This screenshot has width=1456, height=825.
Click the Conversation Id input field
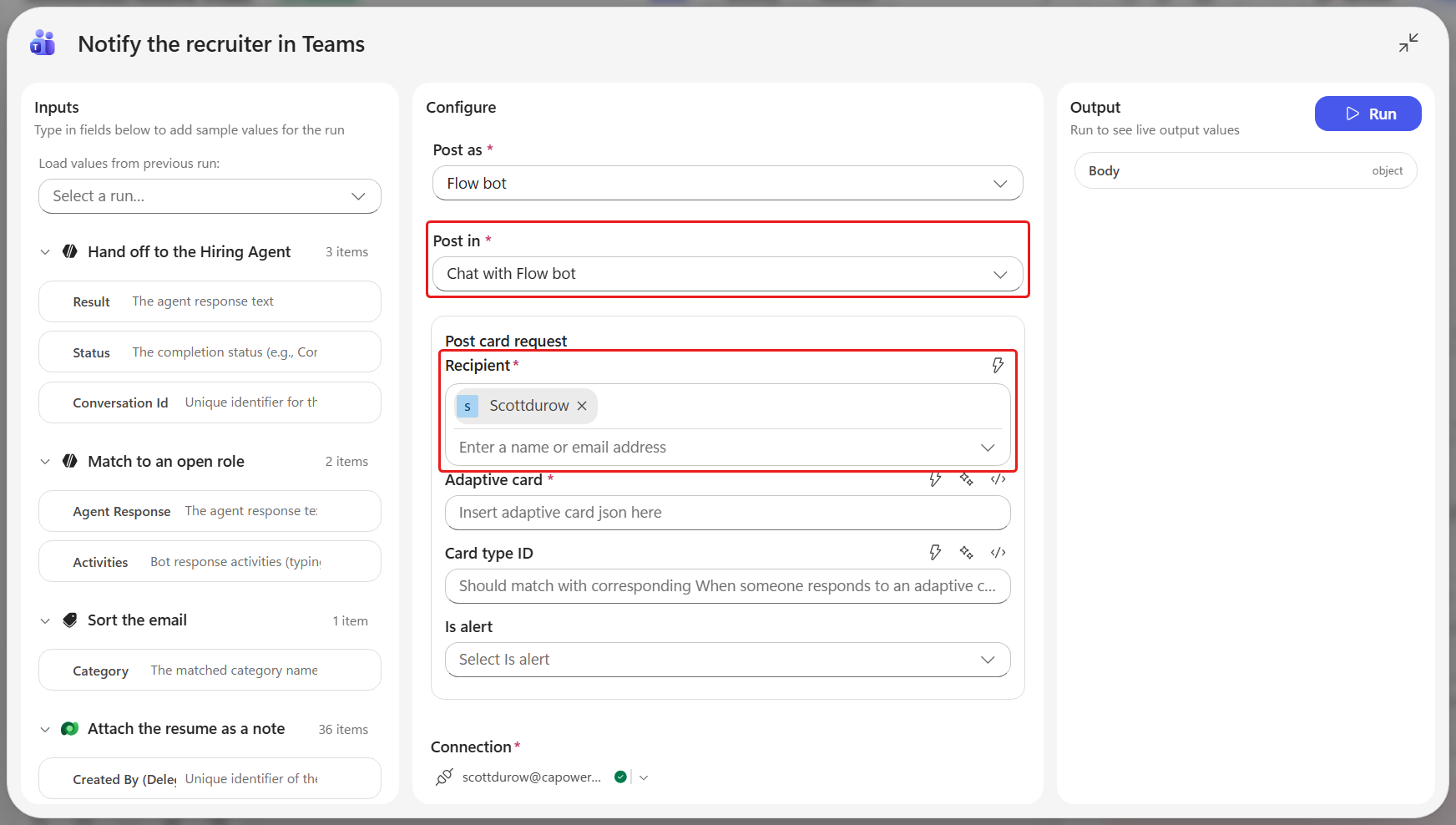pyautogui.click(x=210, y=402)
